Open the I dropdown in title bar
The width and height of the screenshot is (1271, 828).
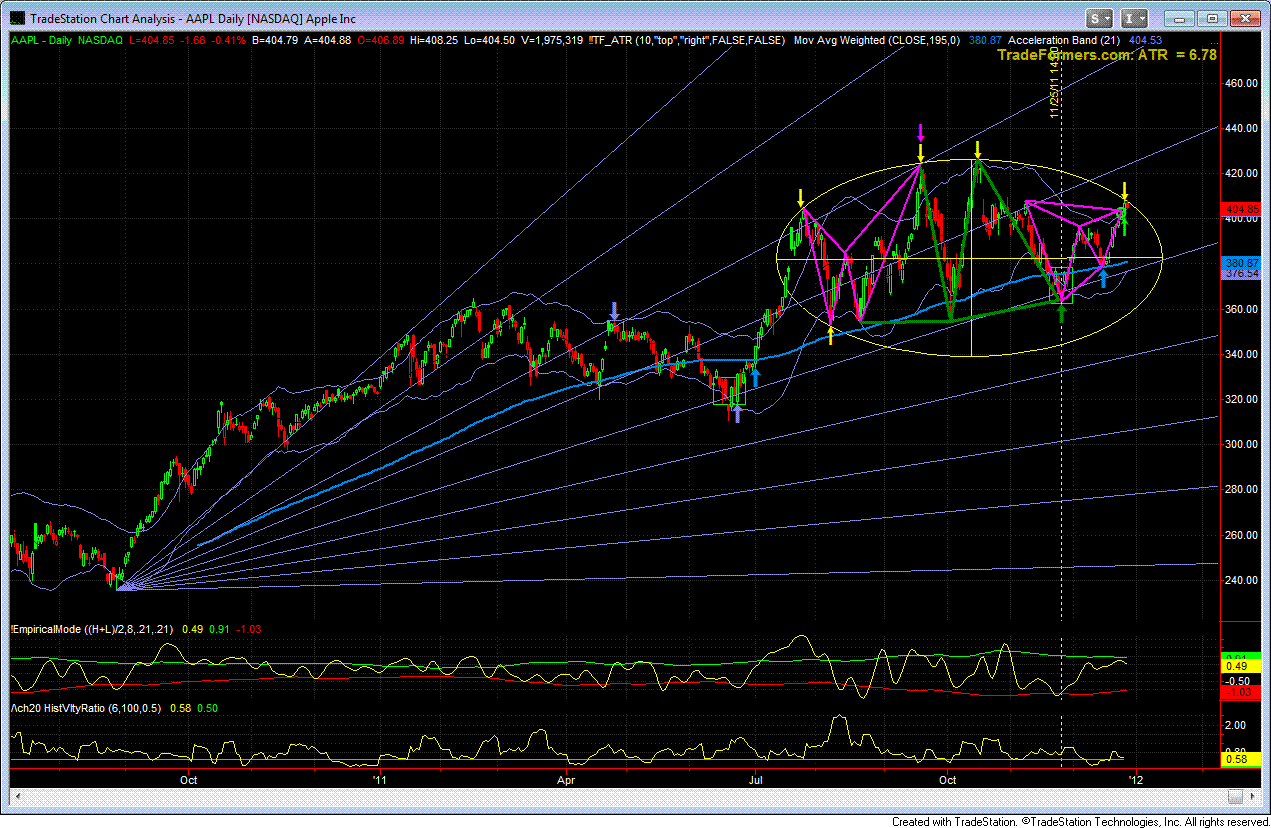point(1134,18)
